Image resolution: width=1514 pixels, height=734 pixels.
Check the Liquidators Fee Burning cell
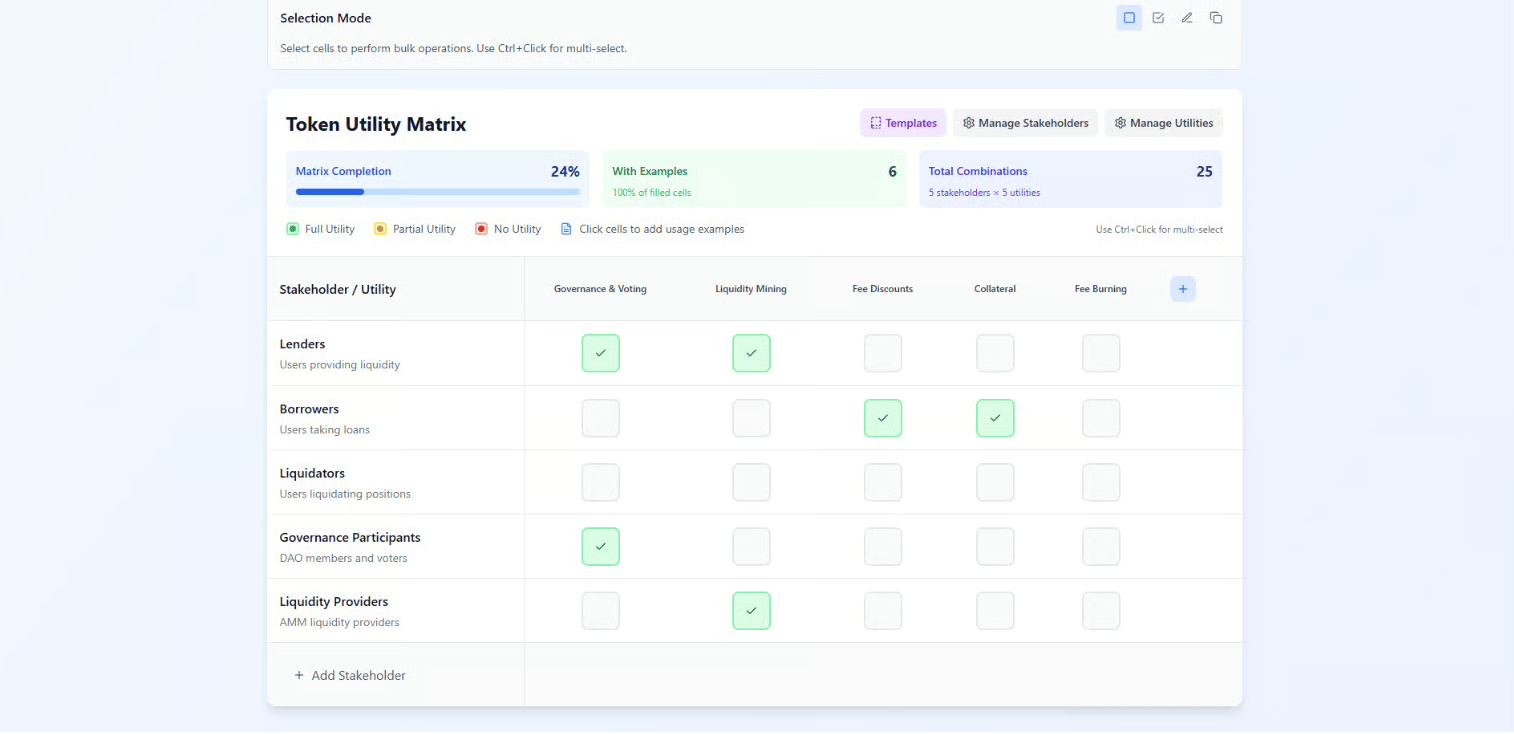(1101, 482)
